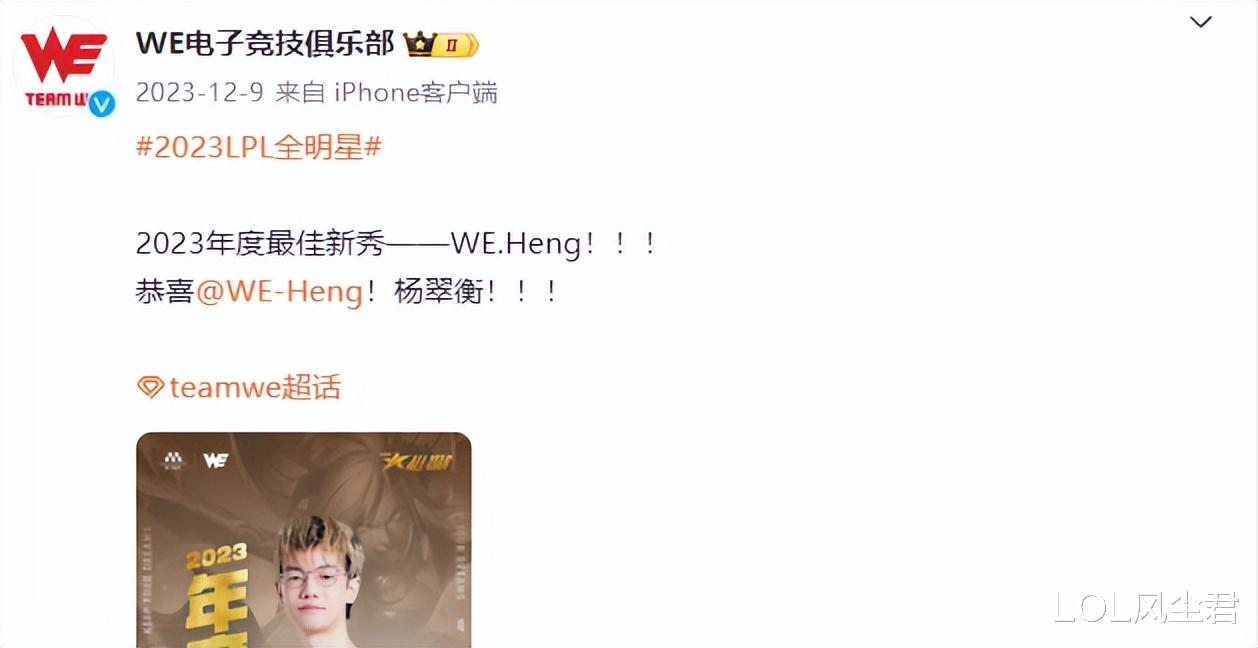Click the white WE logo on poster
1258x648 pixels.
[x=216, y=460]
